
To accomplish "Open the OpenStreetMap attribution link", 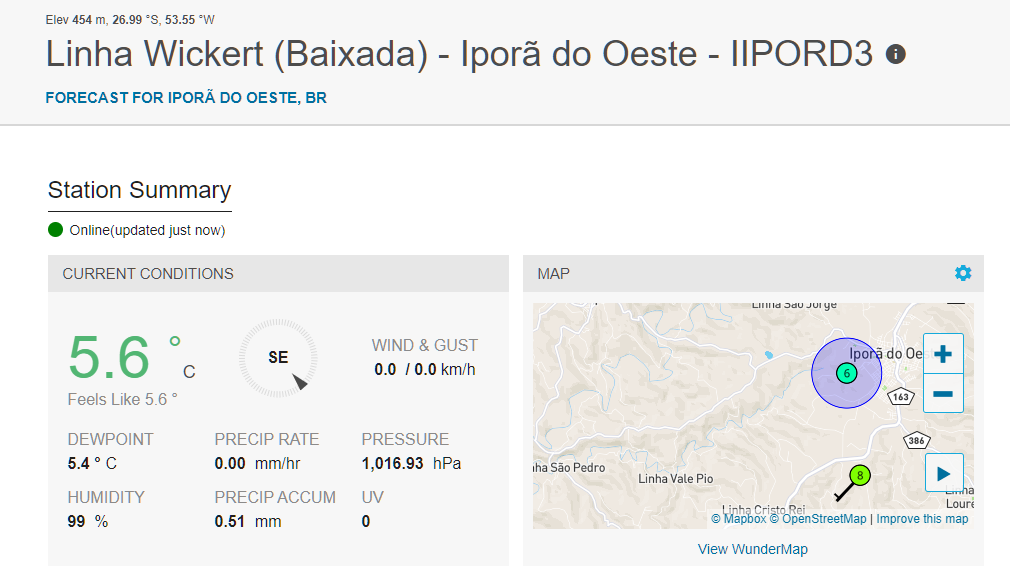I will tap(818, 519).
